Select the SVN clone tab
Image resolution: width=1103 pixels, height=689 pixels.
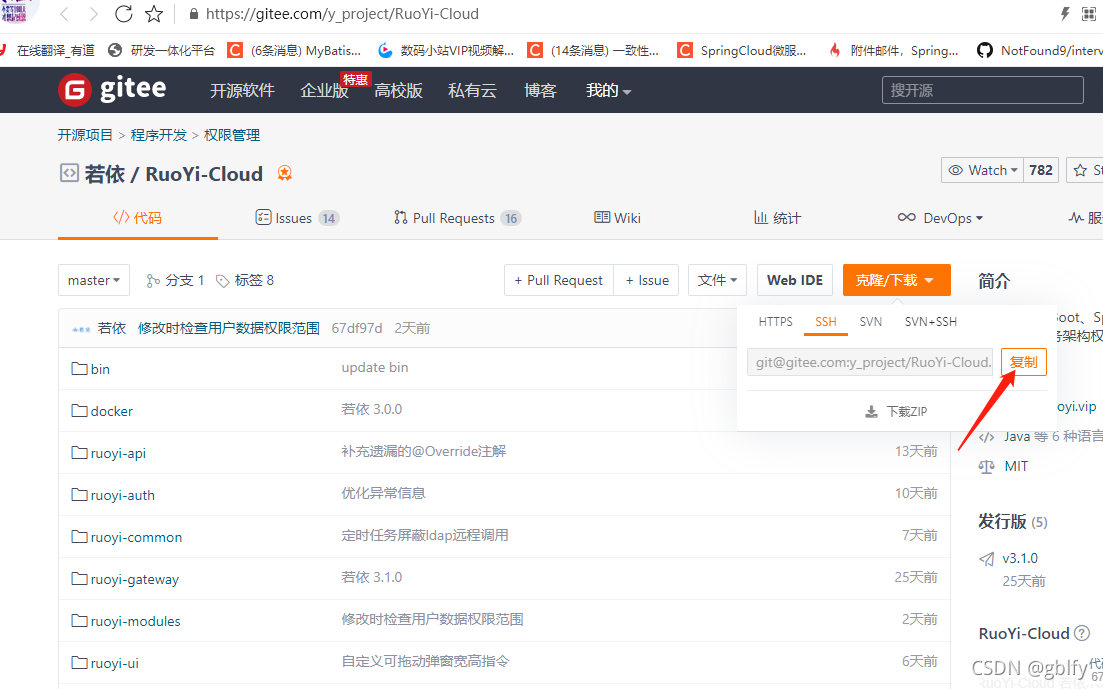tap(871, 322)
